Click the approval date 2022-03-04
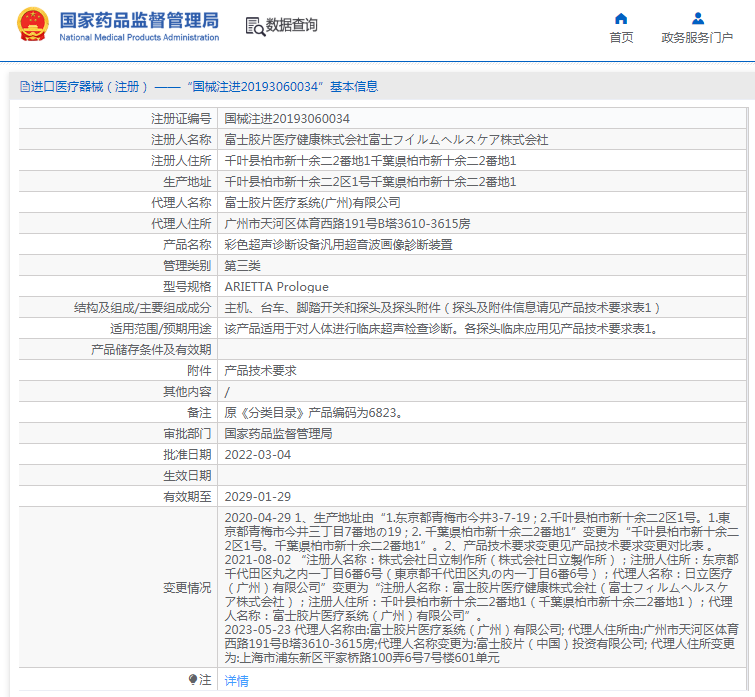The image size is (755, 697). pyautogui.click(x=258, y=454)
